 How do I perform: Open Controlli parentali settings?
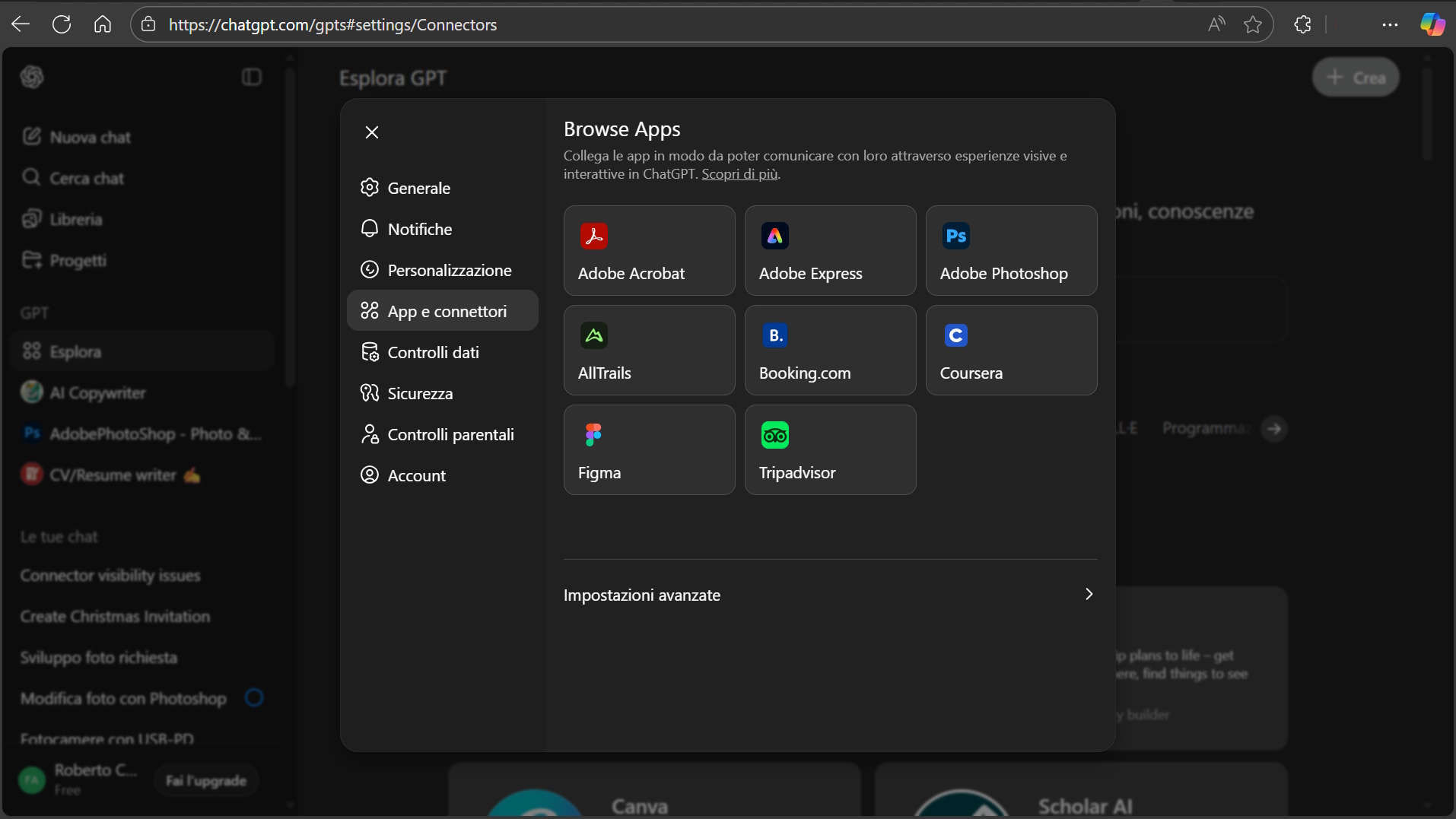[x=450, y=434]
